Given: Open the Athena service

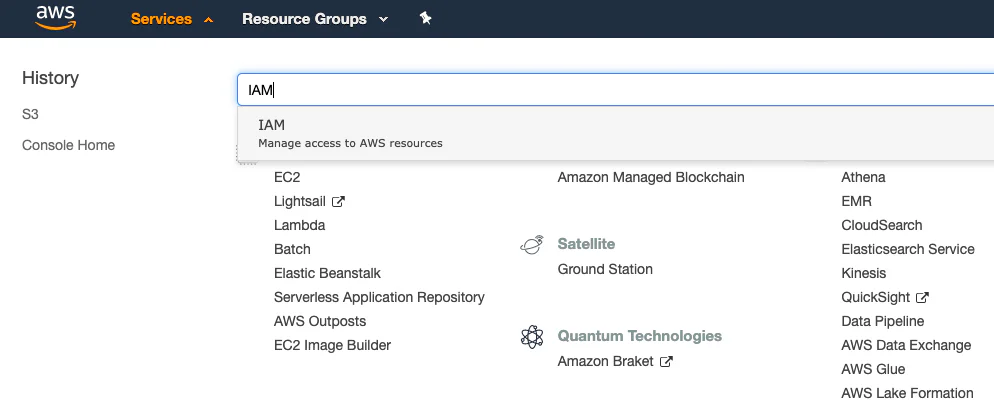Looking at the screenshot, I should click(863, 177).
